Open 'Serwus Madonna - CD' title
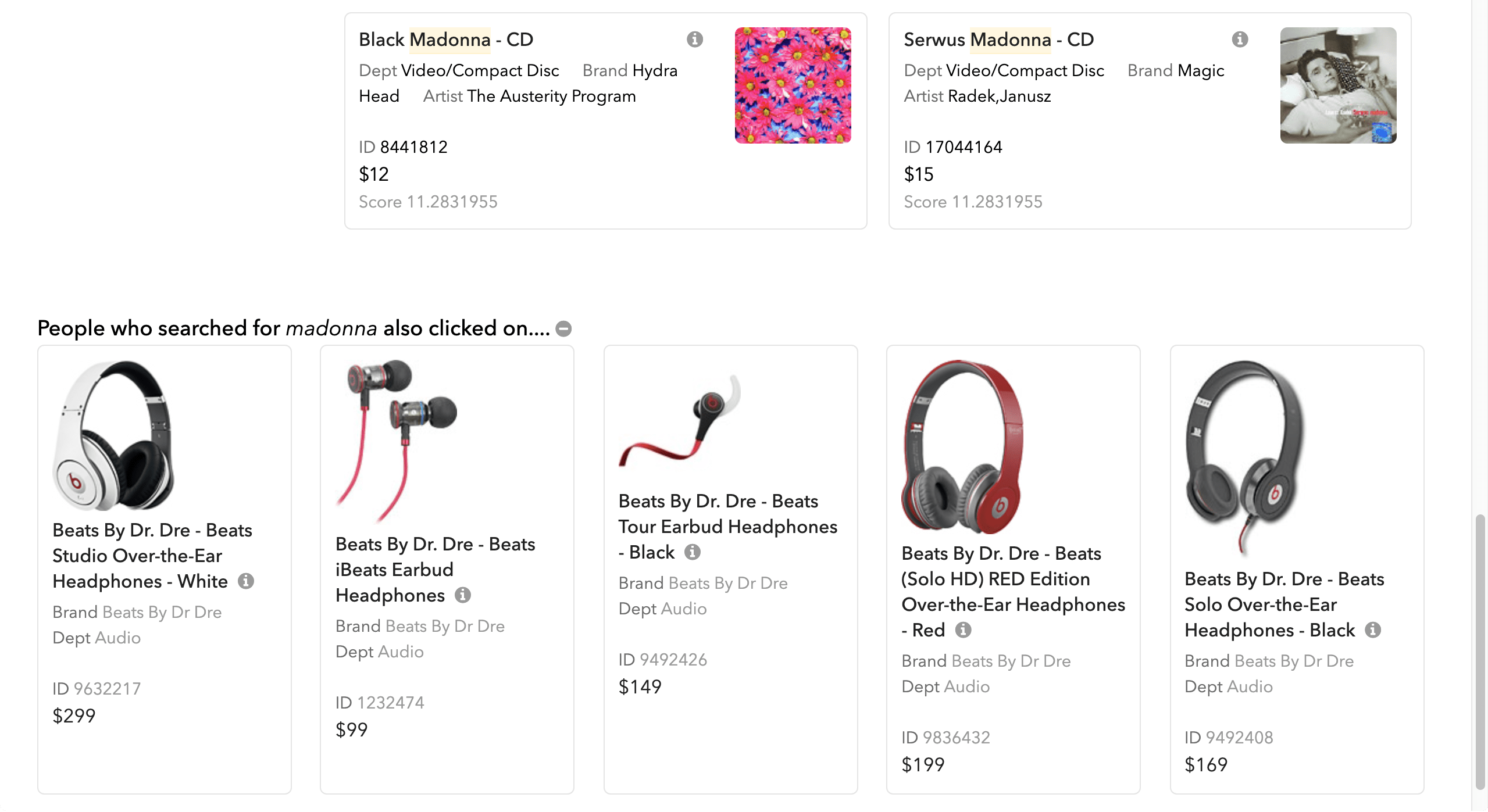The height and width of the screenshot is (812, 1488). click(x=999, y=40)
